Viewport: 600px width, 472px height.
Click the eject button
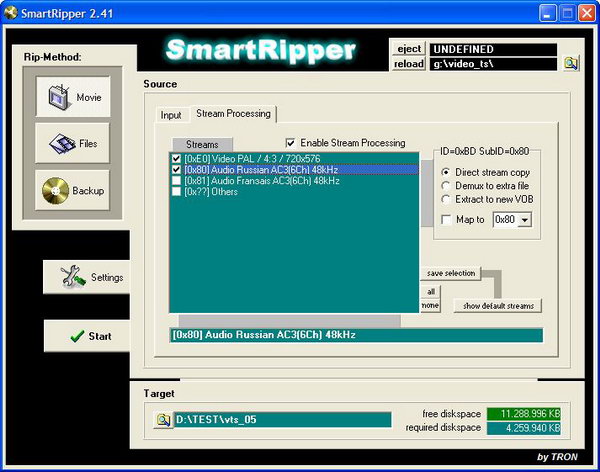click(409, 49)
